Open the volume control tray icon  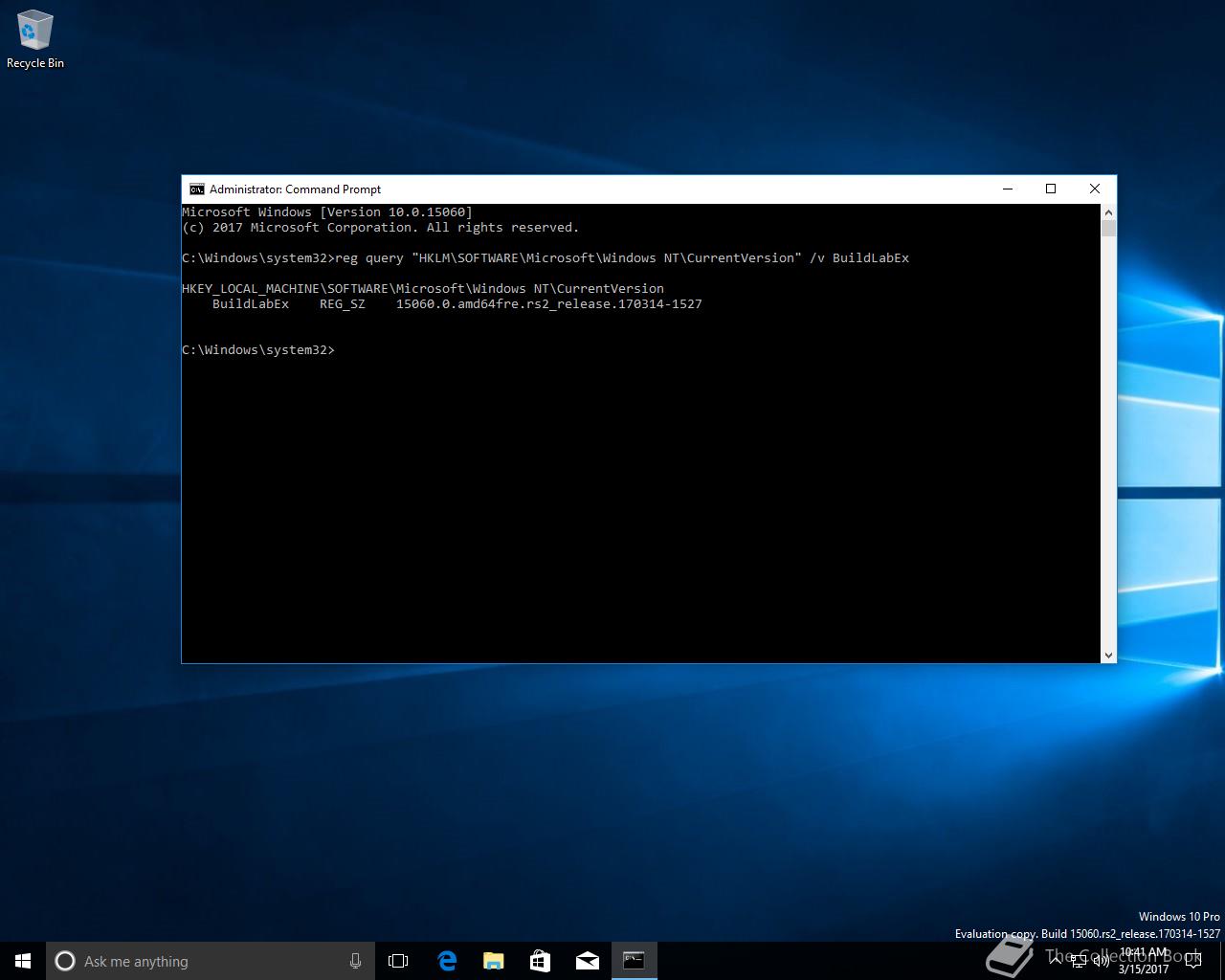[x=1101, y=961]
